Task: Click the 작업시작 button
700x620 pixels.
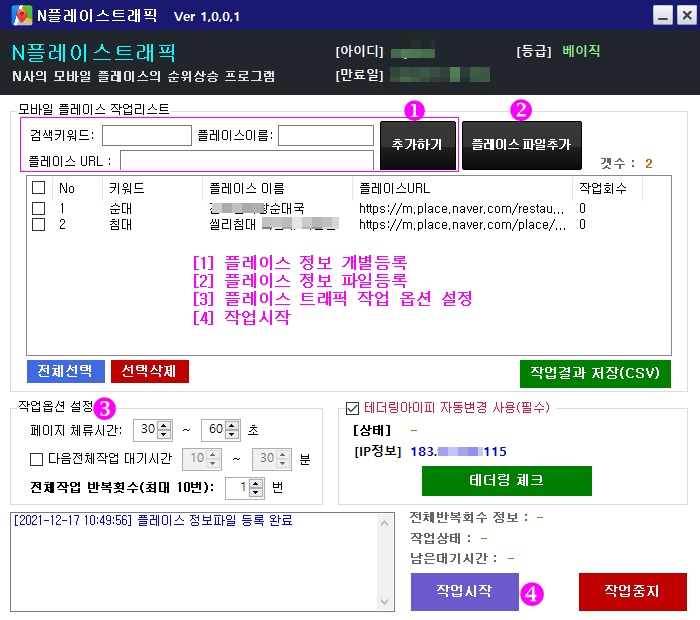Action: [x=465, y=591]
